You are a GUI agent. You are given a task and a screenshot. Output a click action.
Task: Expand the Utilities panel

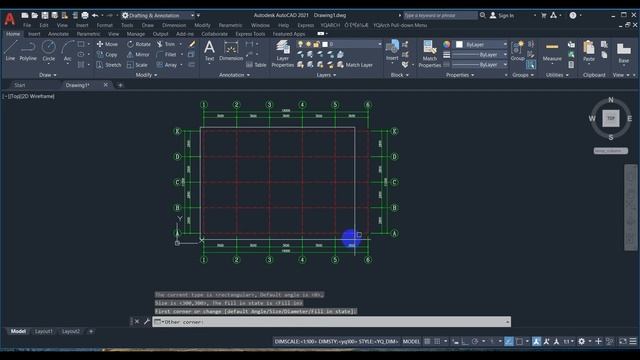click(557, 75)
